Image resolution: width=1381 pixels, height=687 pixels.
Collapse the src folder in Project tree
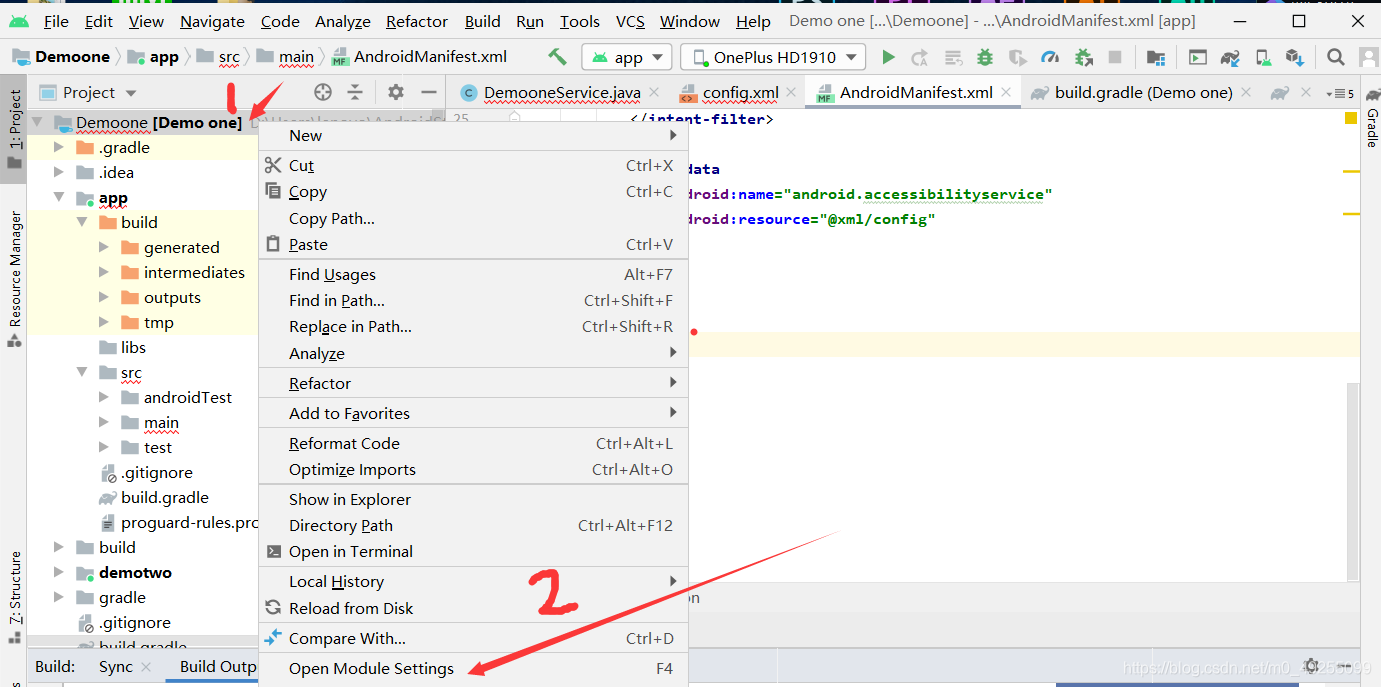pos(83,372)
